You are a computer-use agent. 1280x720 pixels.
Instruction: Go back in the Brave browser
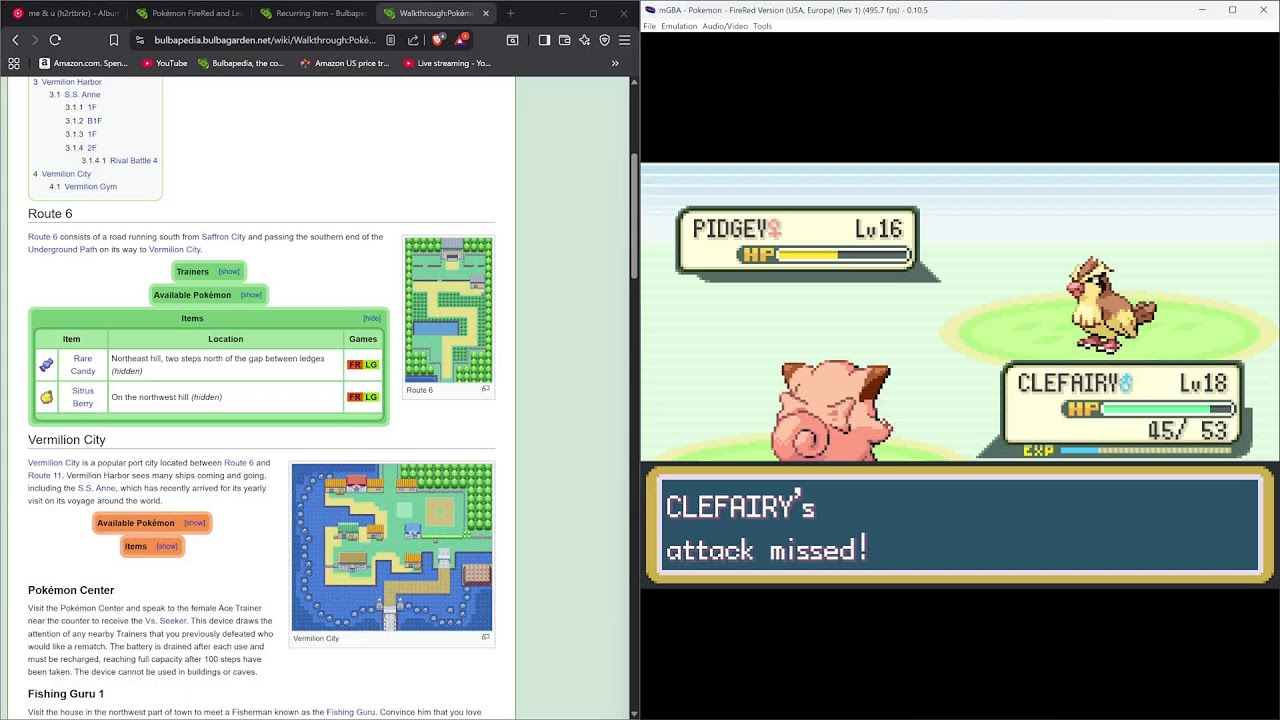coord(15,40)
